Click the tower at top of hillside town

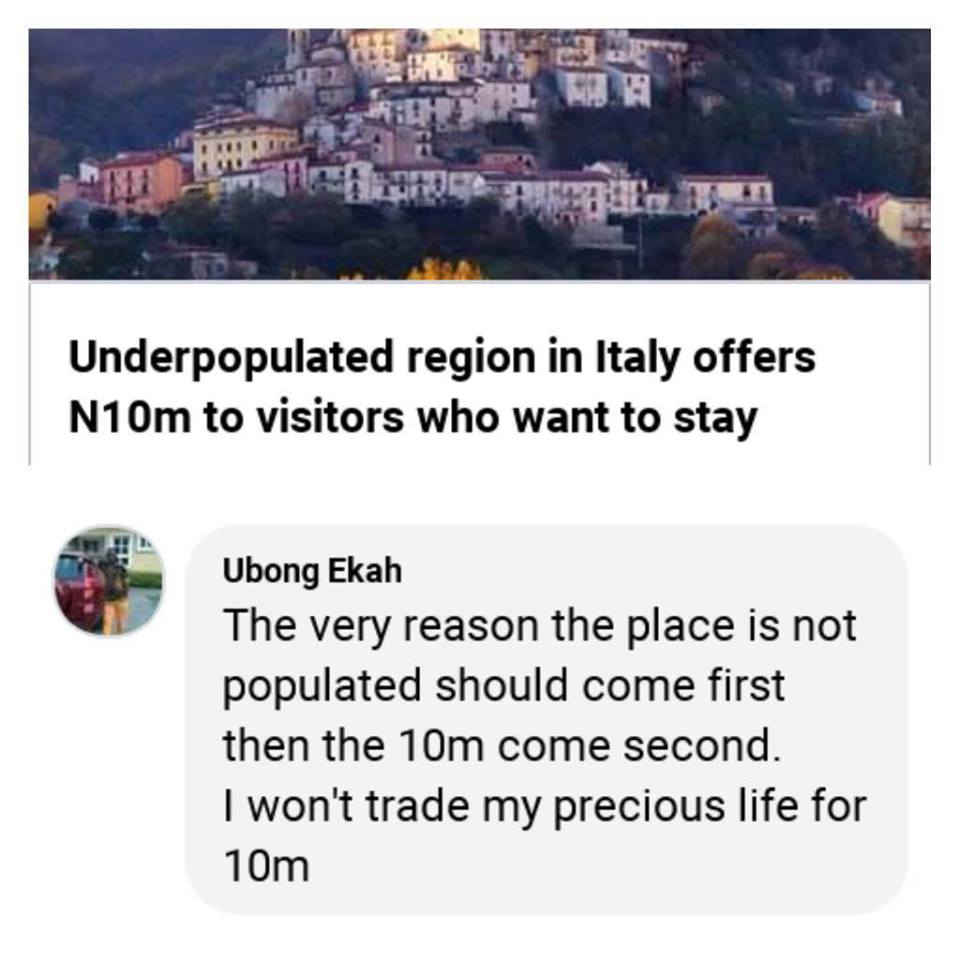pyautogui.click(x=296, y=48)
